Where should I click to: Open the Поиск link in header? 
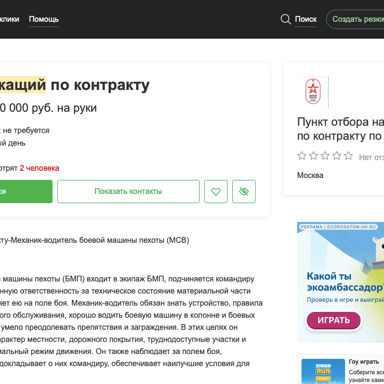(x=306, y=19)
